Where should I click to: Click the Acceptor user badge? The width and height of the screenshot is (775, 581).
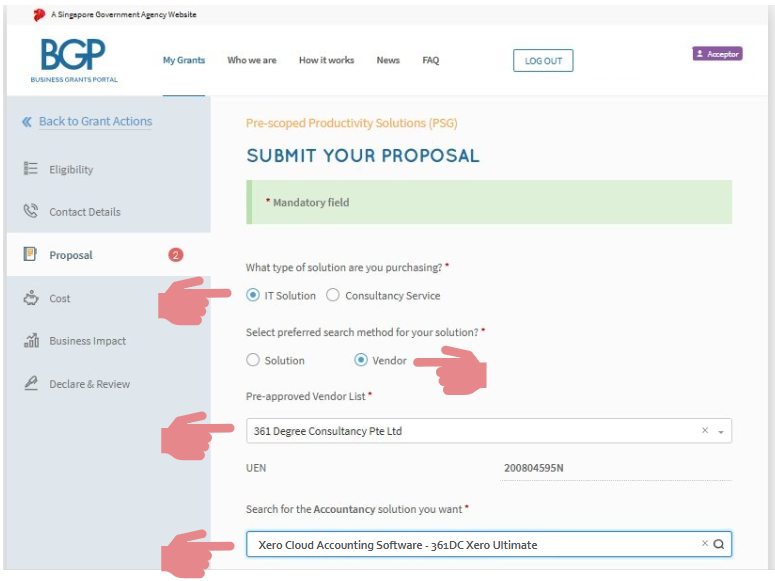717,54
